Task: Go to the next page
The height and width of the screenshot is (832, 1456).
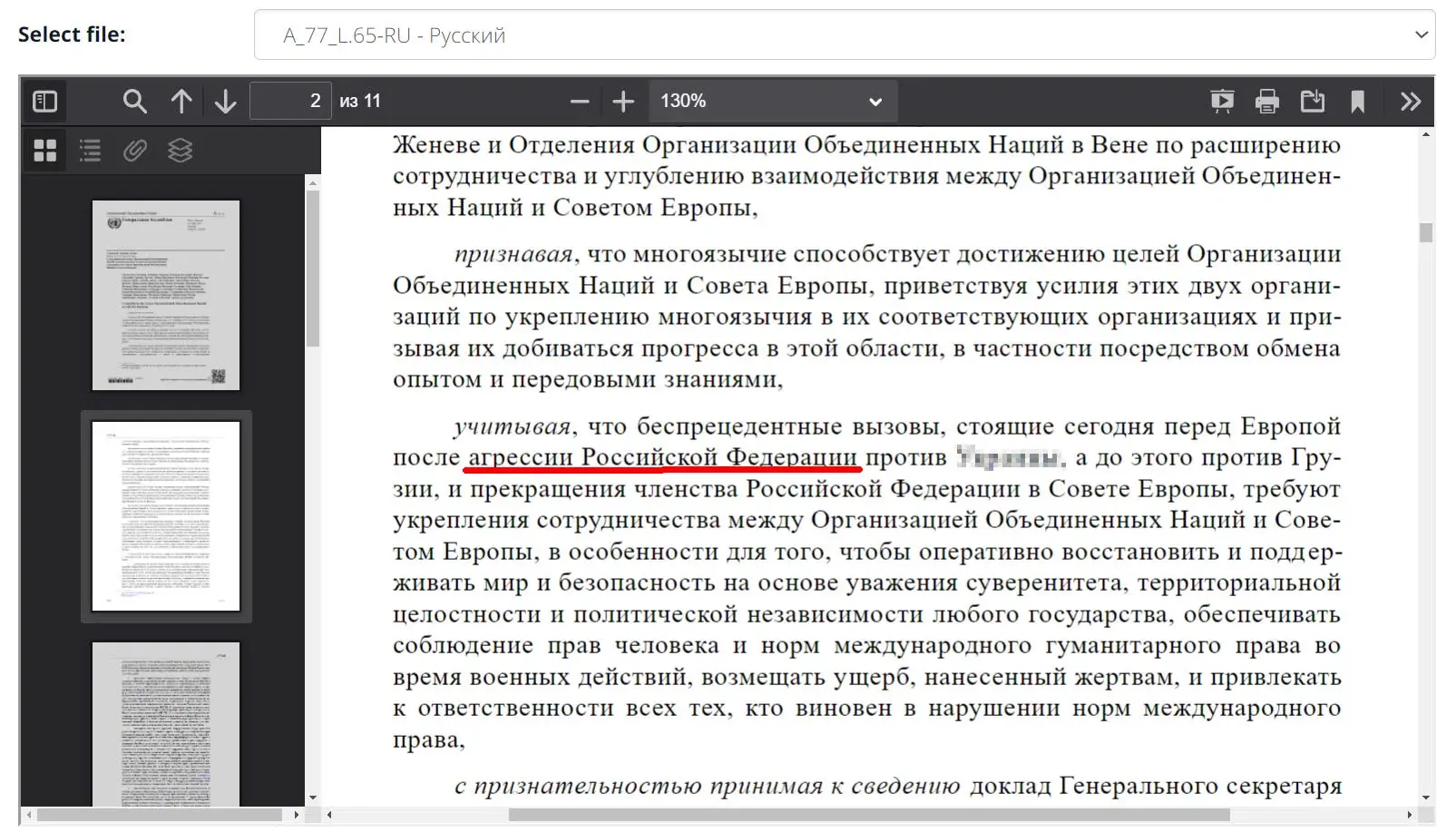Action: pos(224,101)
